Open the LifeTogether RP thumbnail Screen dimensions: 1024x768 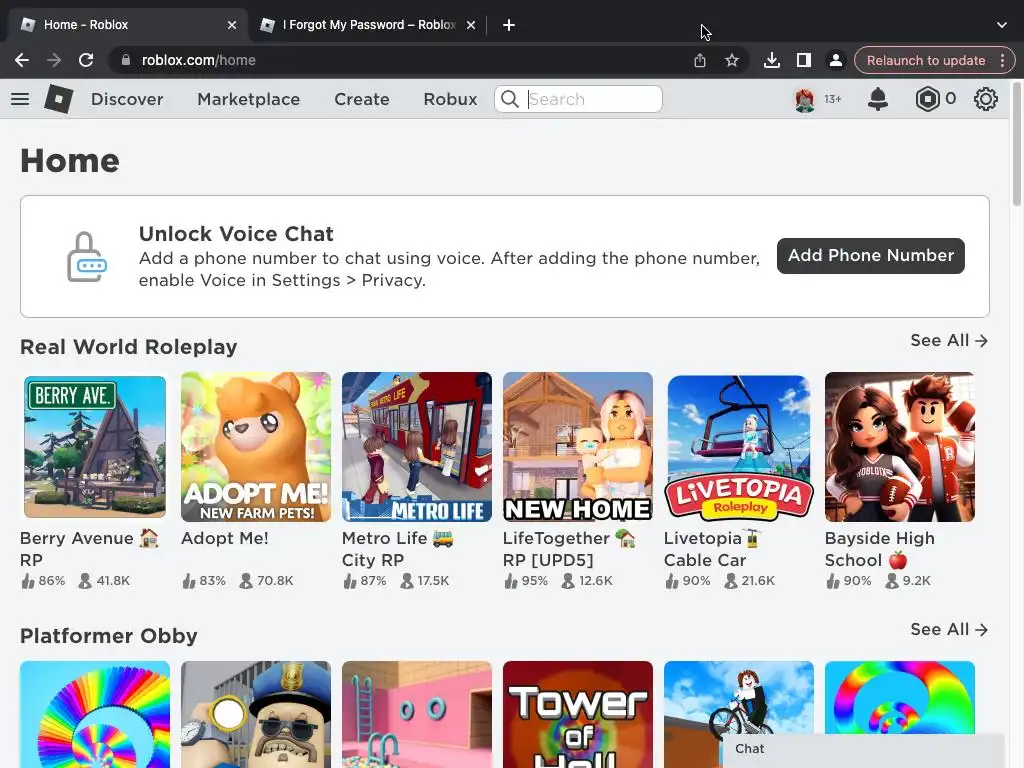(578, 447)
